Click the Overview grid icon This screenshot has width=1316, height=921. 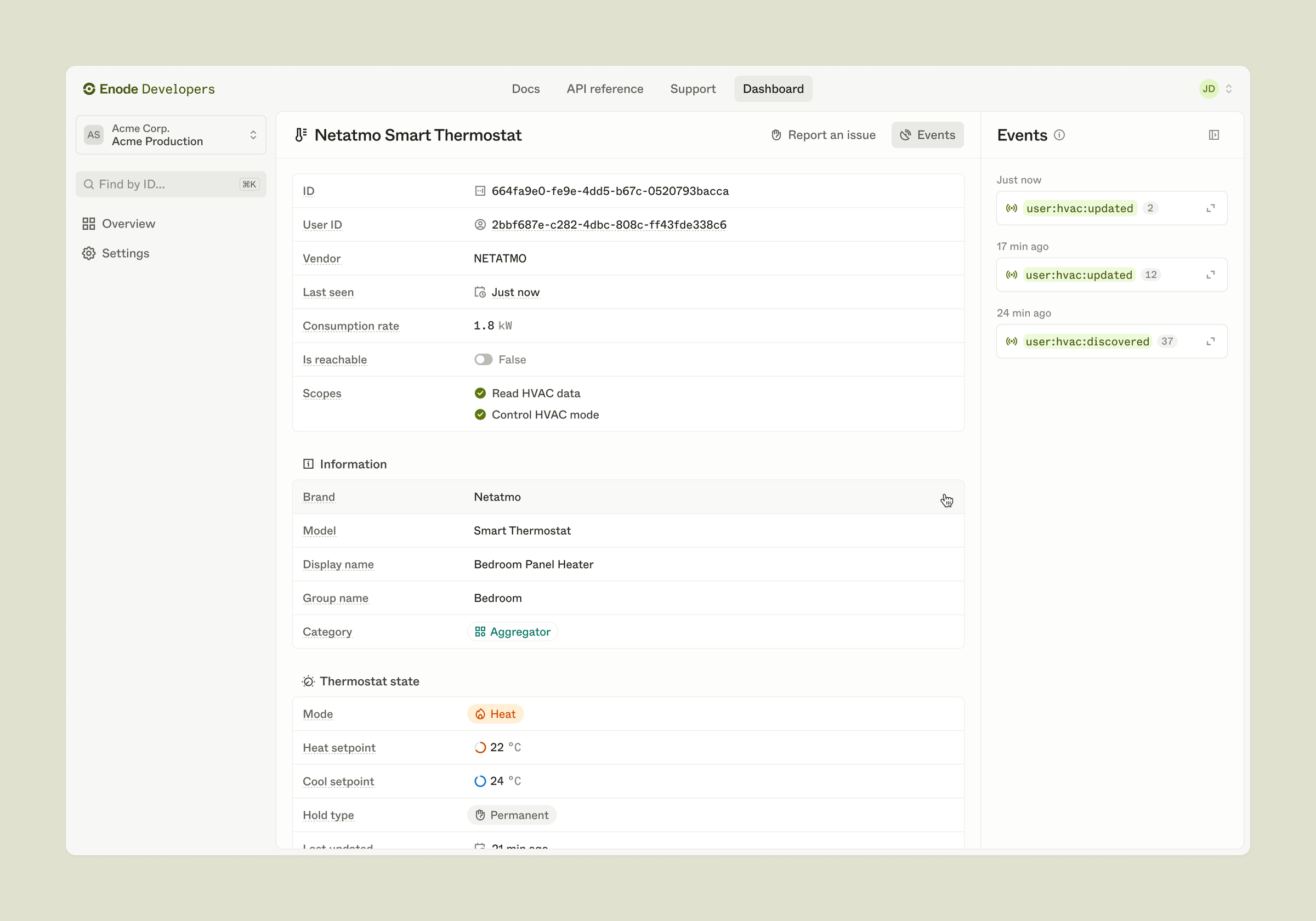click(x=89, y=224)
